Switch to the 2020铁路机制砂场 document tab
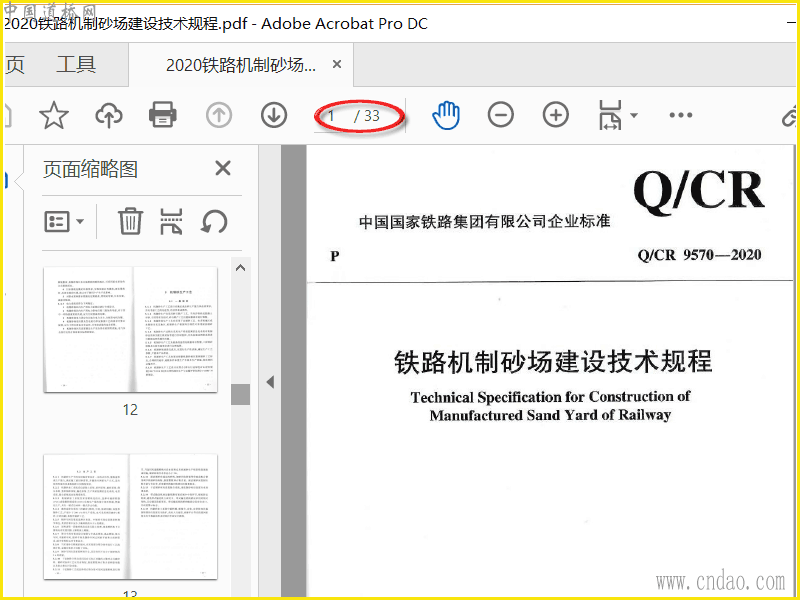 click(x=241, y=65)
